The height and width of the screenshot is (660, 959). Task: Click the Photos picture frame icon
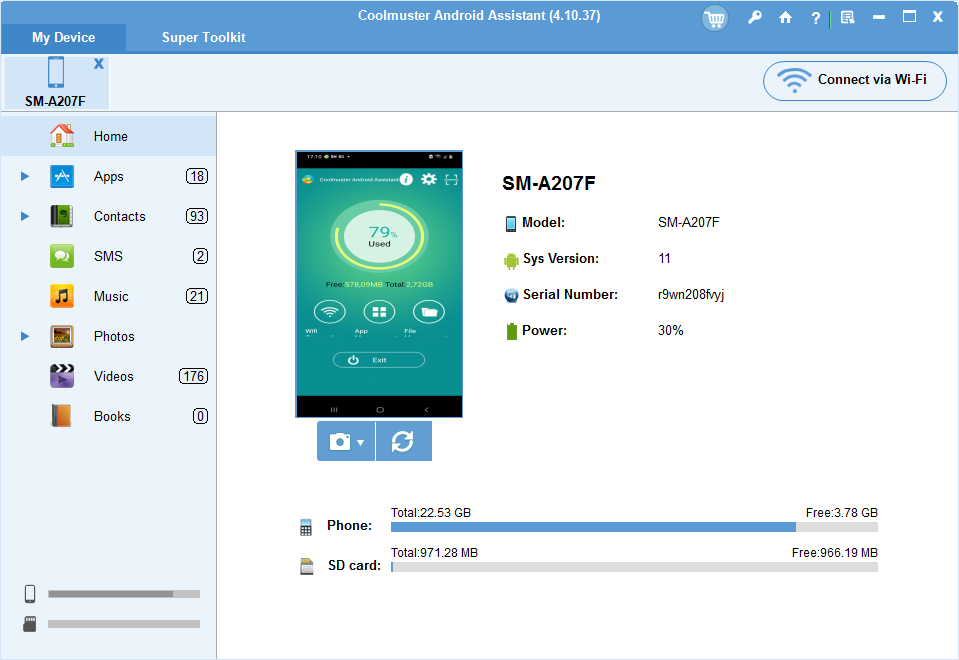coord(62,336)
